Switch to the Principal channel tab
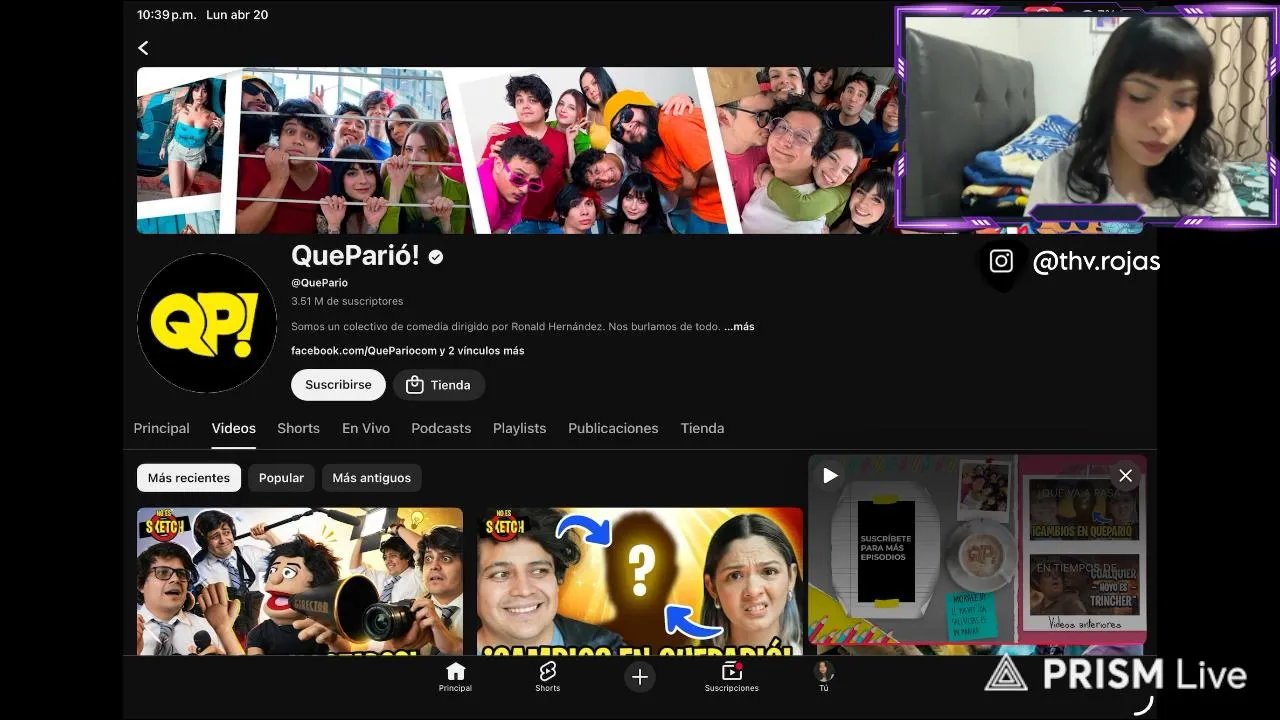The height and width of the screenshot is (720, 1280). click(161, 428)
